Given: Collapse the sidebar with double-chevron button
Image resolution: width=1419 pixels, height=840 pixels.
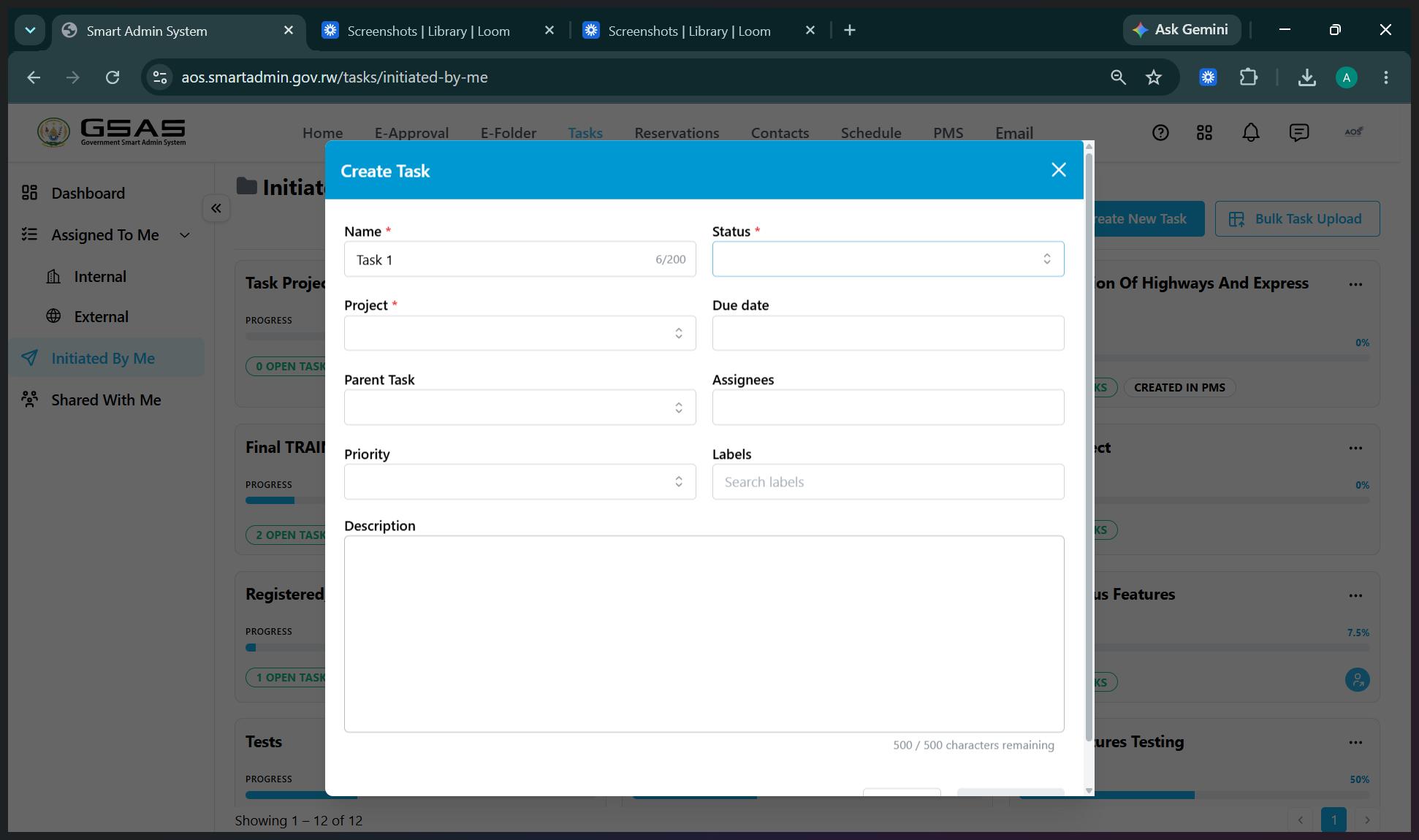Looking at the screenshot, I should pos(216,209).
